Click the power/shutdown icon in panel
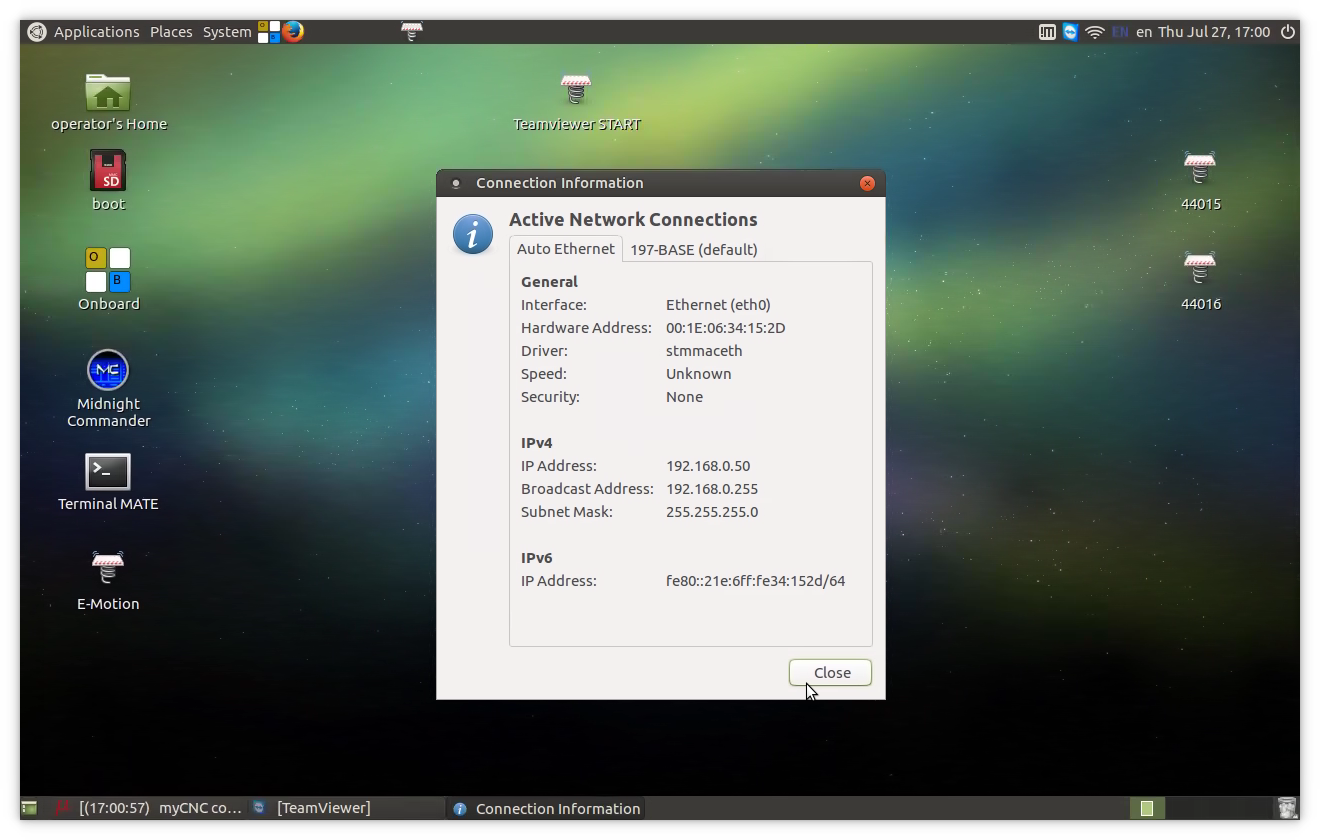This screenshot has height=840, width=1320. pos(1288,32)
